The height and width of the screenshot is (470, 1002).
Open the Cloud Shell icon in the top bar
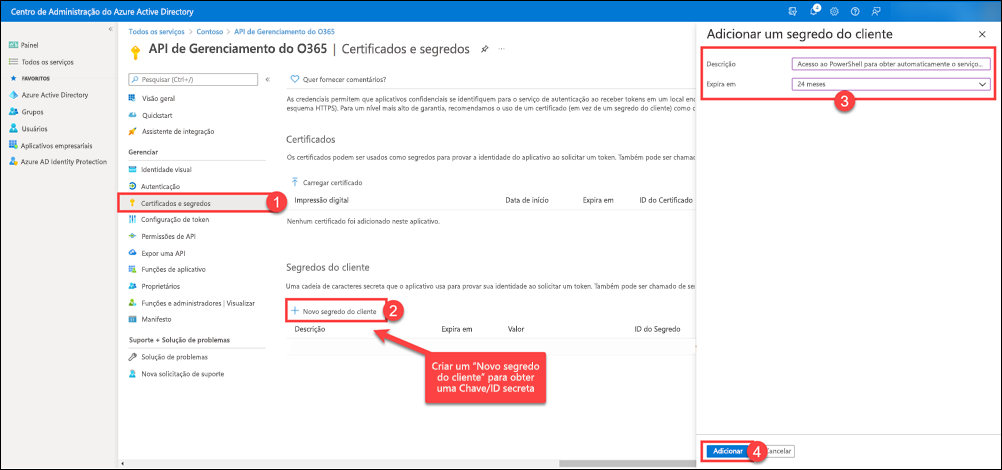pyautogui.click(x=793, y=12)
